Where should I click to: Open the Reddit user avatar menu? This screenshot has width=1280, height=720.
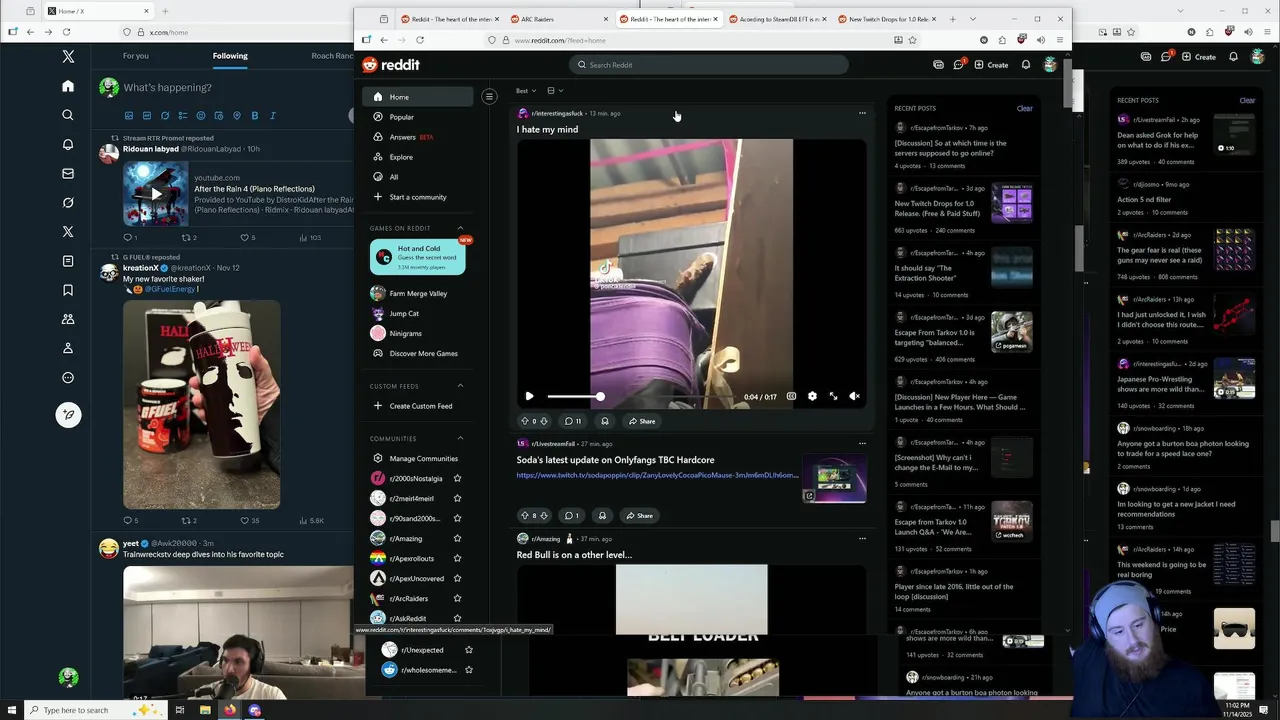tap(1049, 65)
